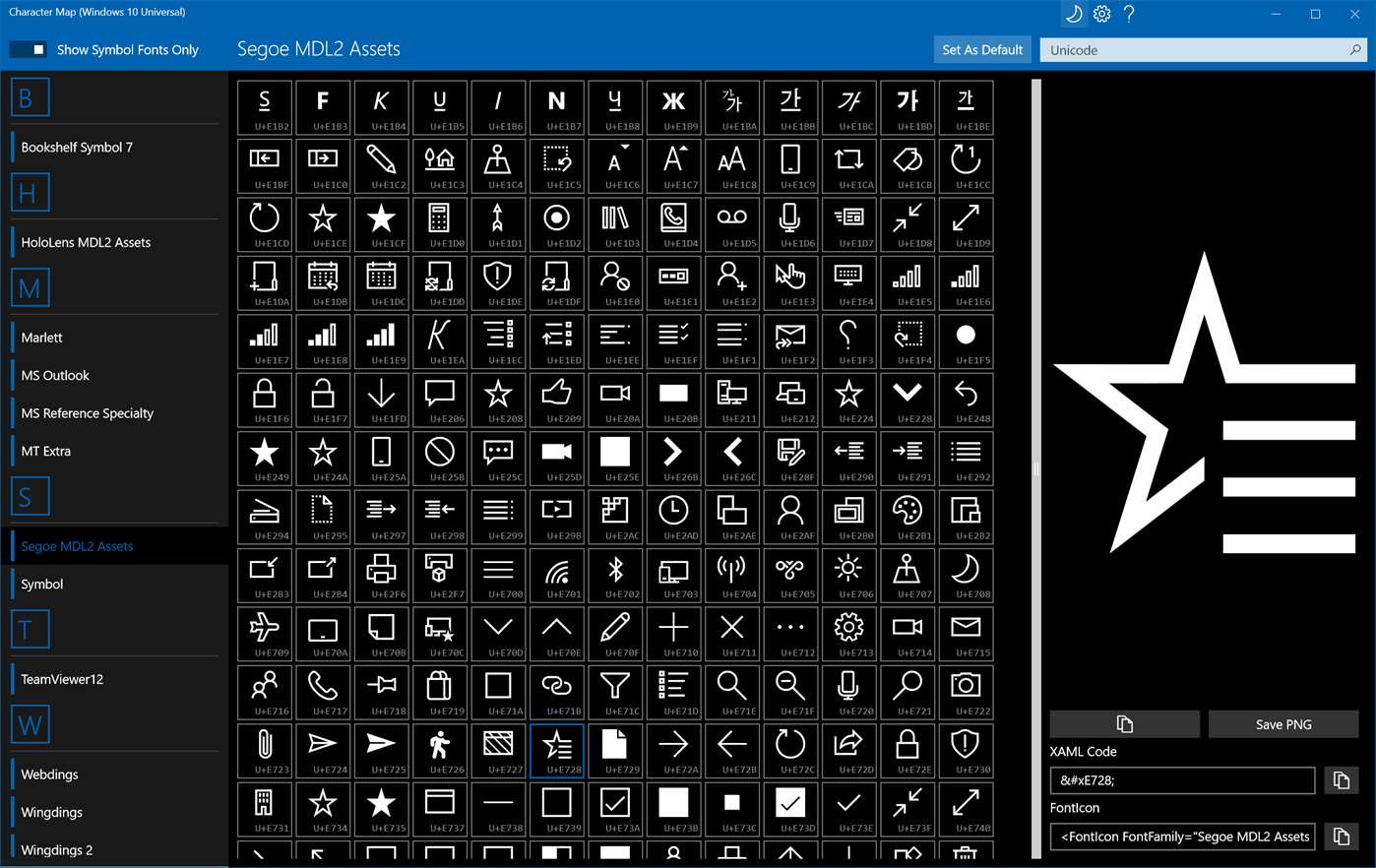The image size is (1376, 868).
Task: Copy the FontIcon markup
Action: point(1341,837)
